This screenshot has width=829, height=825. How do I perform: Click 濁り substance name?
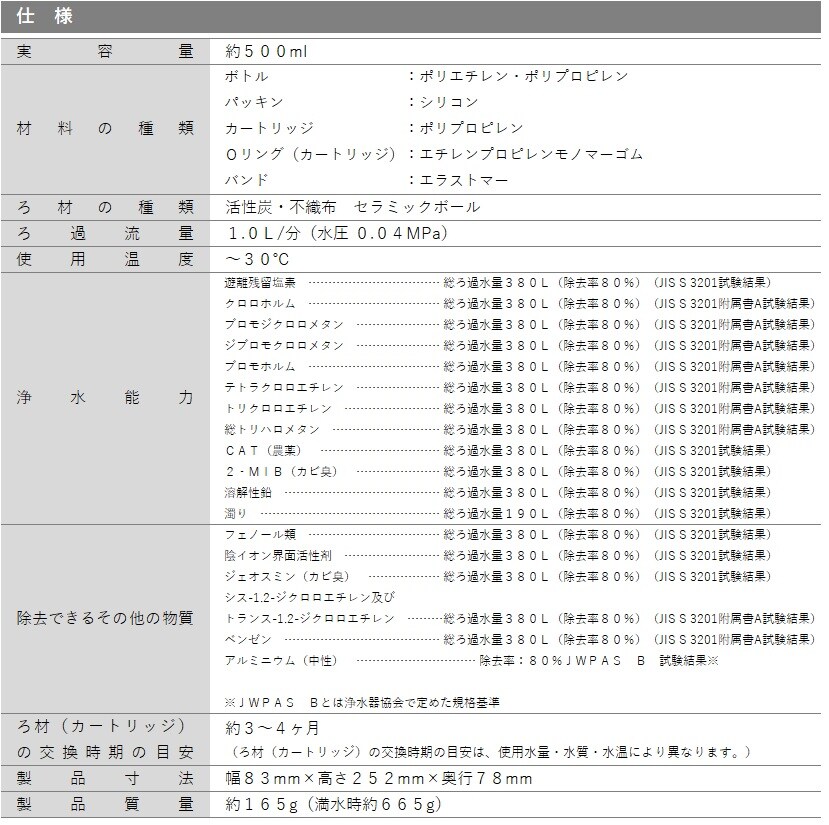point(236,514)
